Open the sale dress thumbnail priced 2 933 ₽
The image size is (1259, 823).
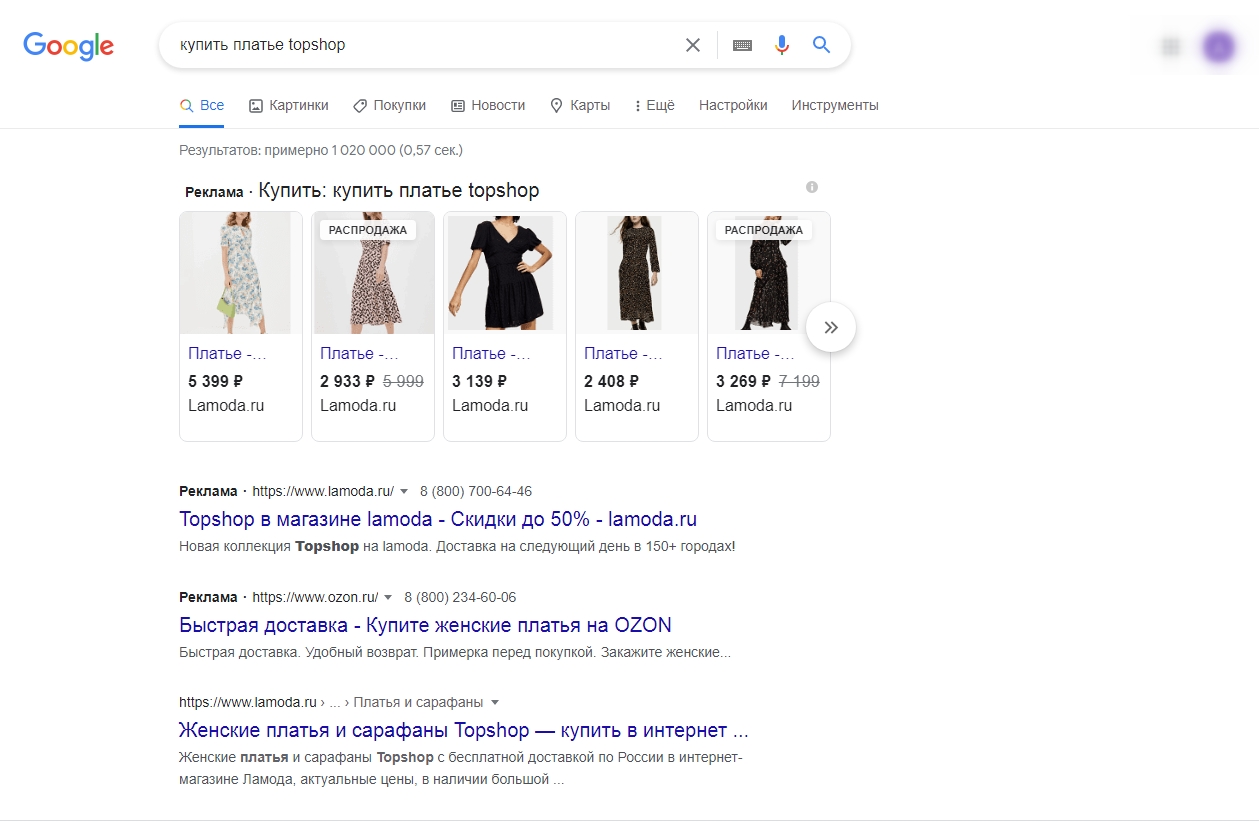tap(373, 272)
